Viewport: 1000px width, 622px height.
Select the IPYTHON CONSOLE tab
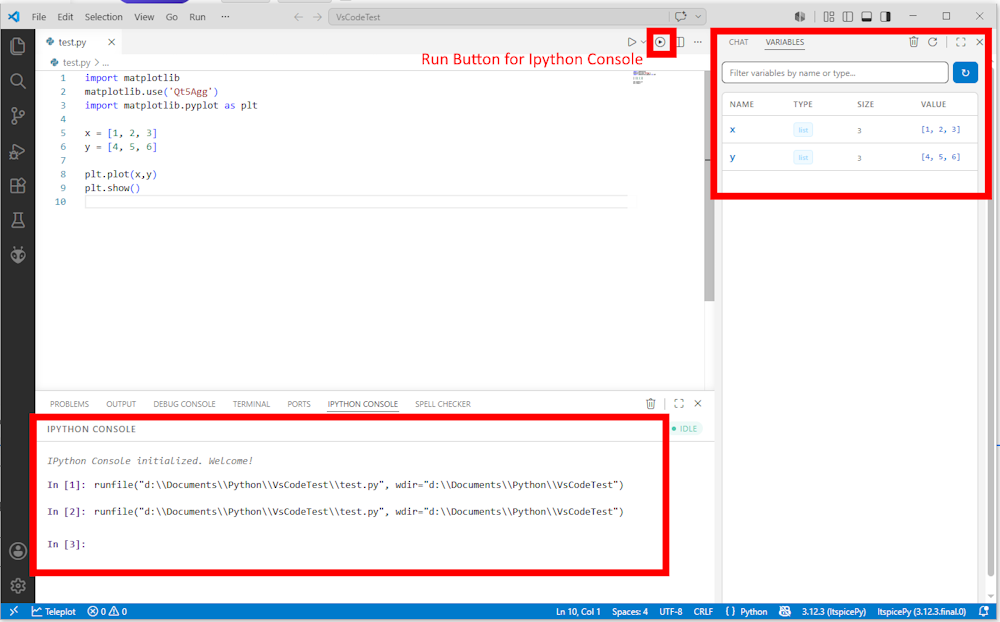(x=363, y=404)
